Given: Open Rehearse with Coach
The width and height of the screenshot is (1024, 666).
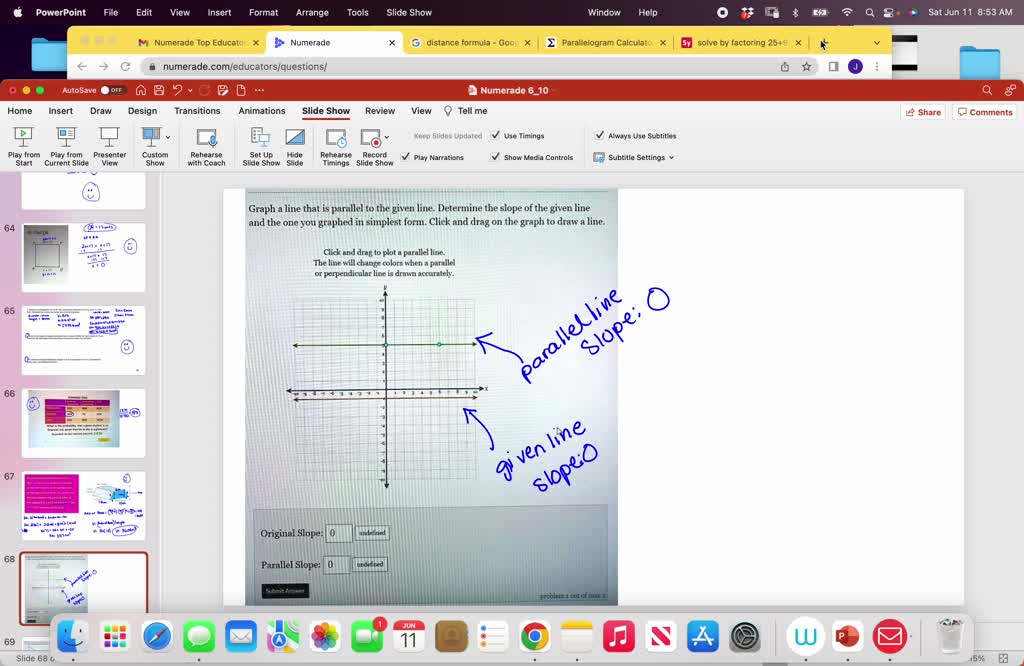Looking at the screenshot, I should pyautogui.click(x=206, y=146).
